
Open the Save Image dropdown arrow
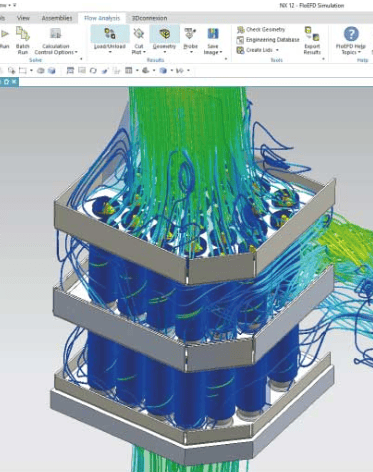[x=220, y=52]
